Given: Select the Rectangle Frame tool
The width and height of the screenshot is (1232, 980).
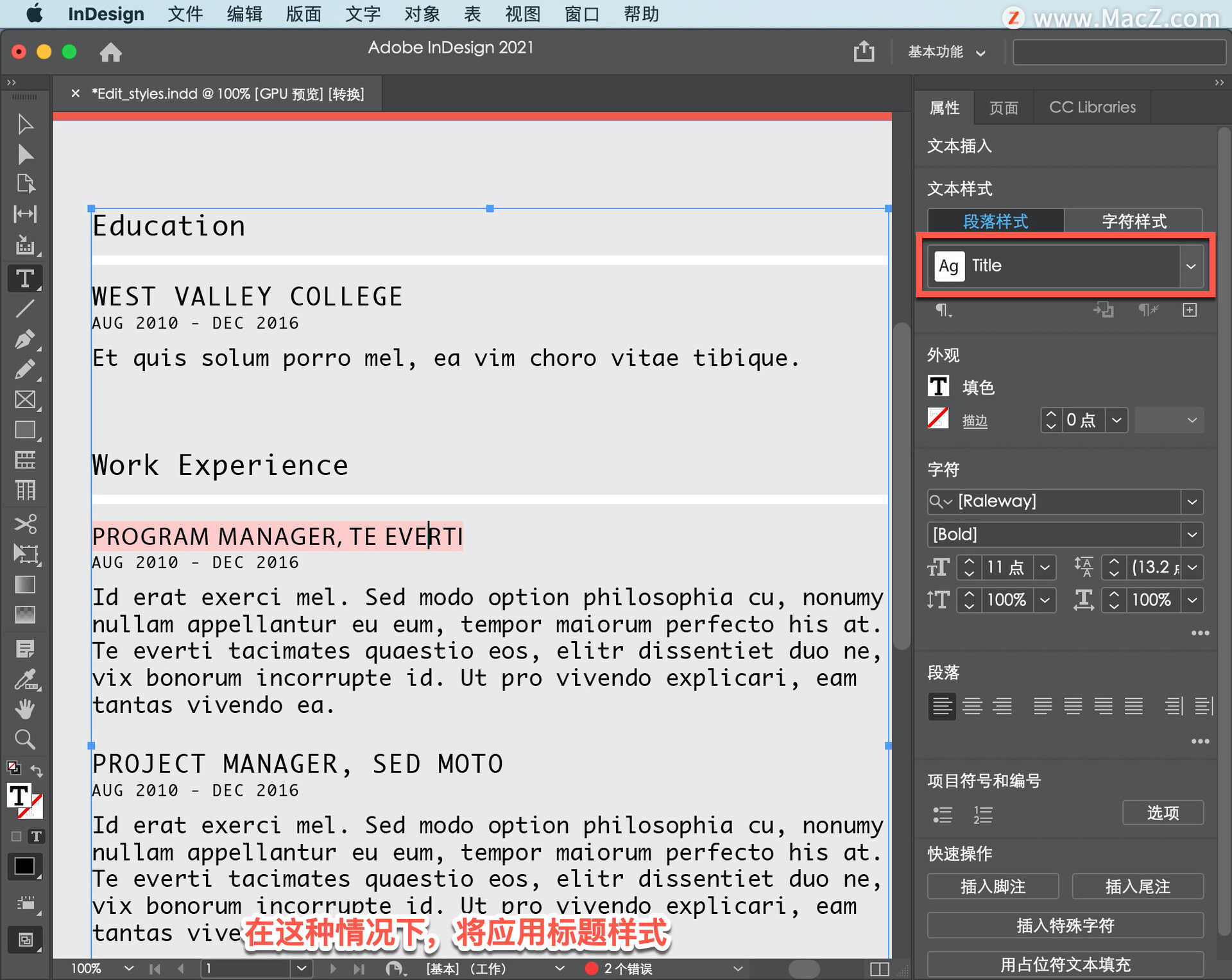Looking at the screenshot, I should pyautogui.click(x=25, y=400).
